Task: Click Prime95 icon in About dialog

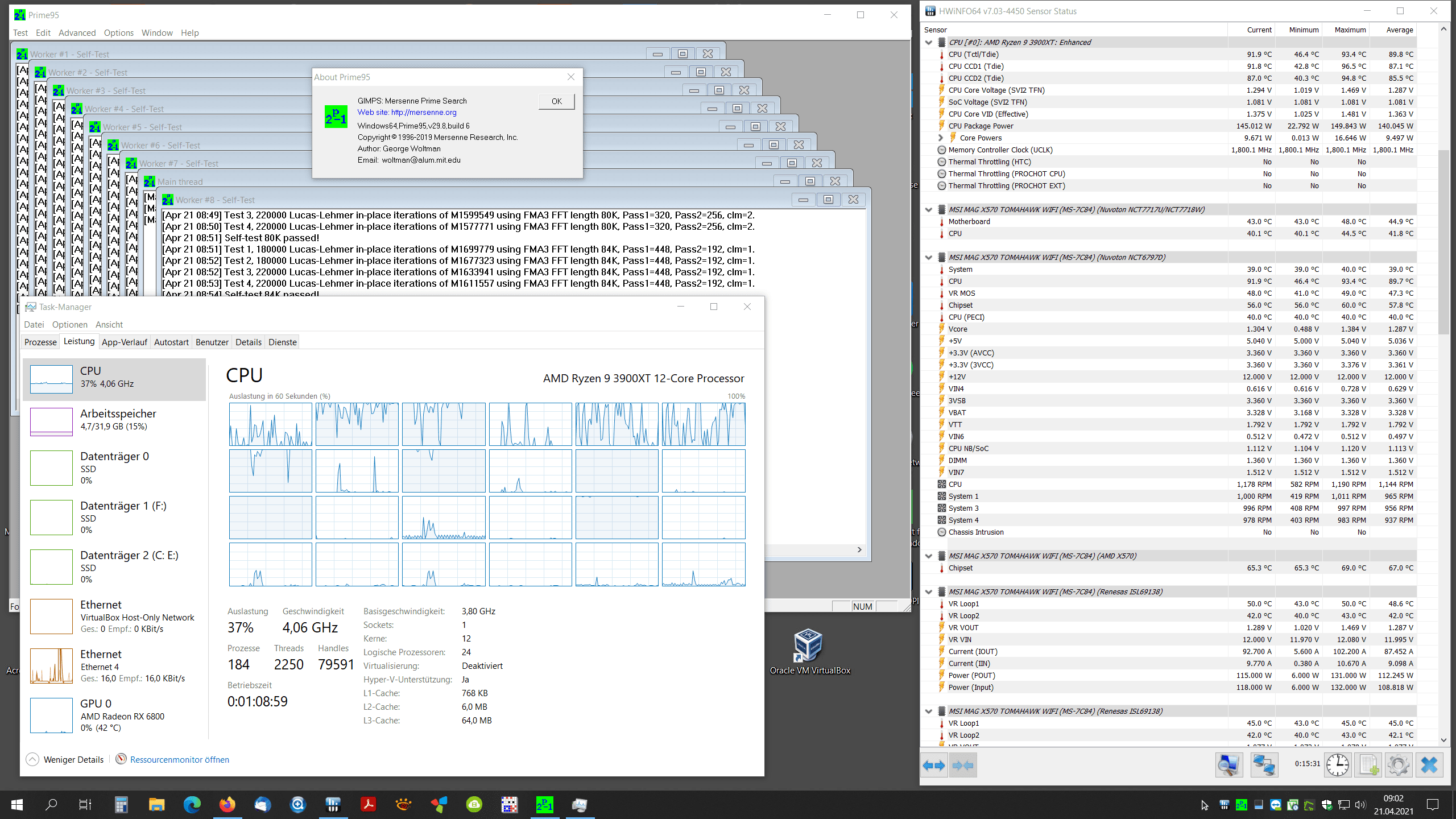Action: click(336, 117)
